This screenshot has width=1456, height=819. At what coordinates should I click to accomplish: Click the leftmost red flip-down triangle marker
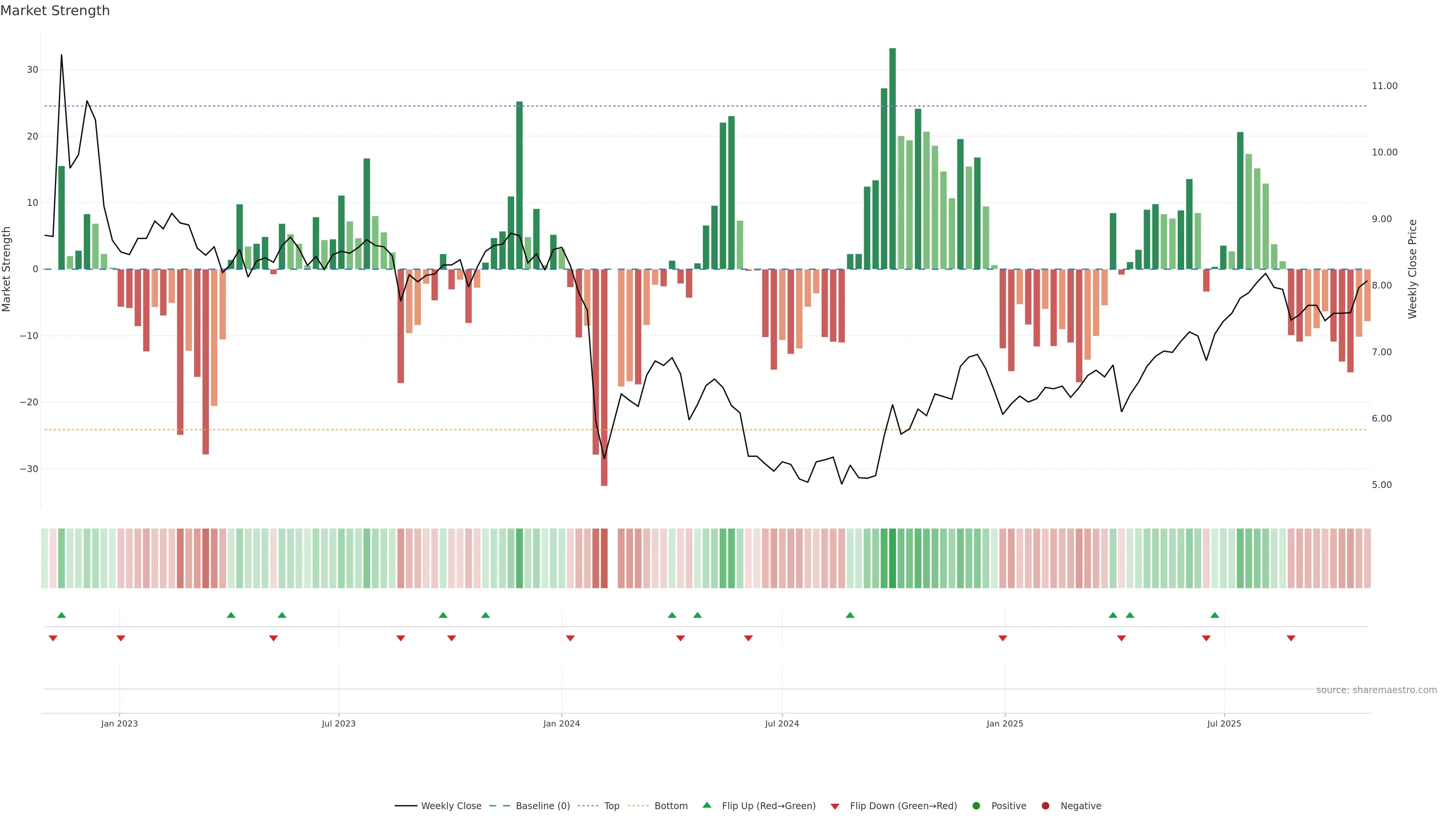(53, 638)
